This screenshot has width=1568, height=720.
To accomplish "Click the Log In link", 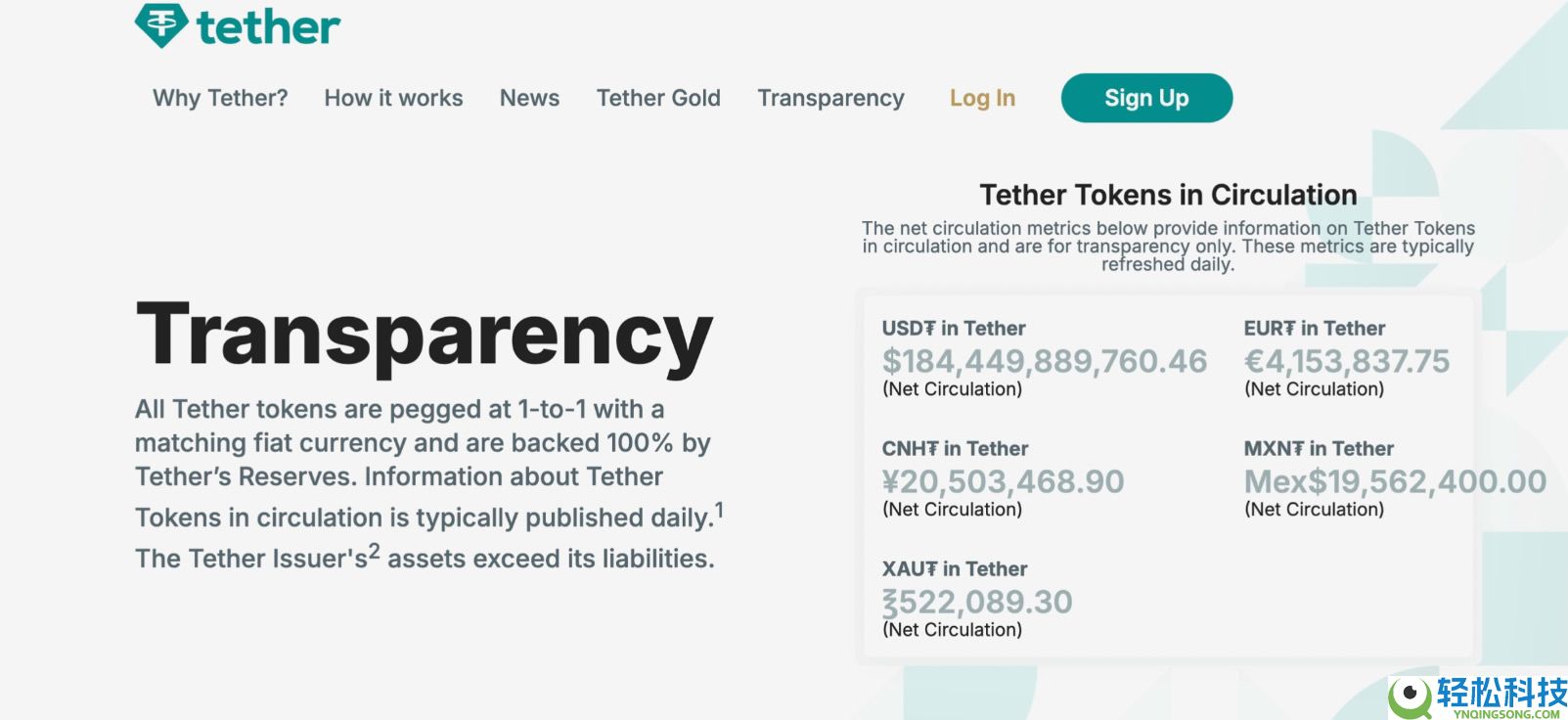I will coord(982,98).
